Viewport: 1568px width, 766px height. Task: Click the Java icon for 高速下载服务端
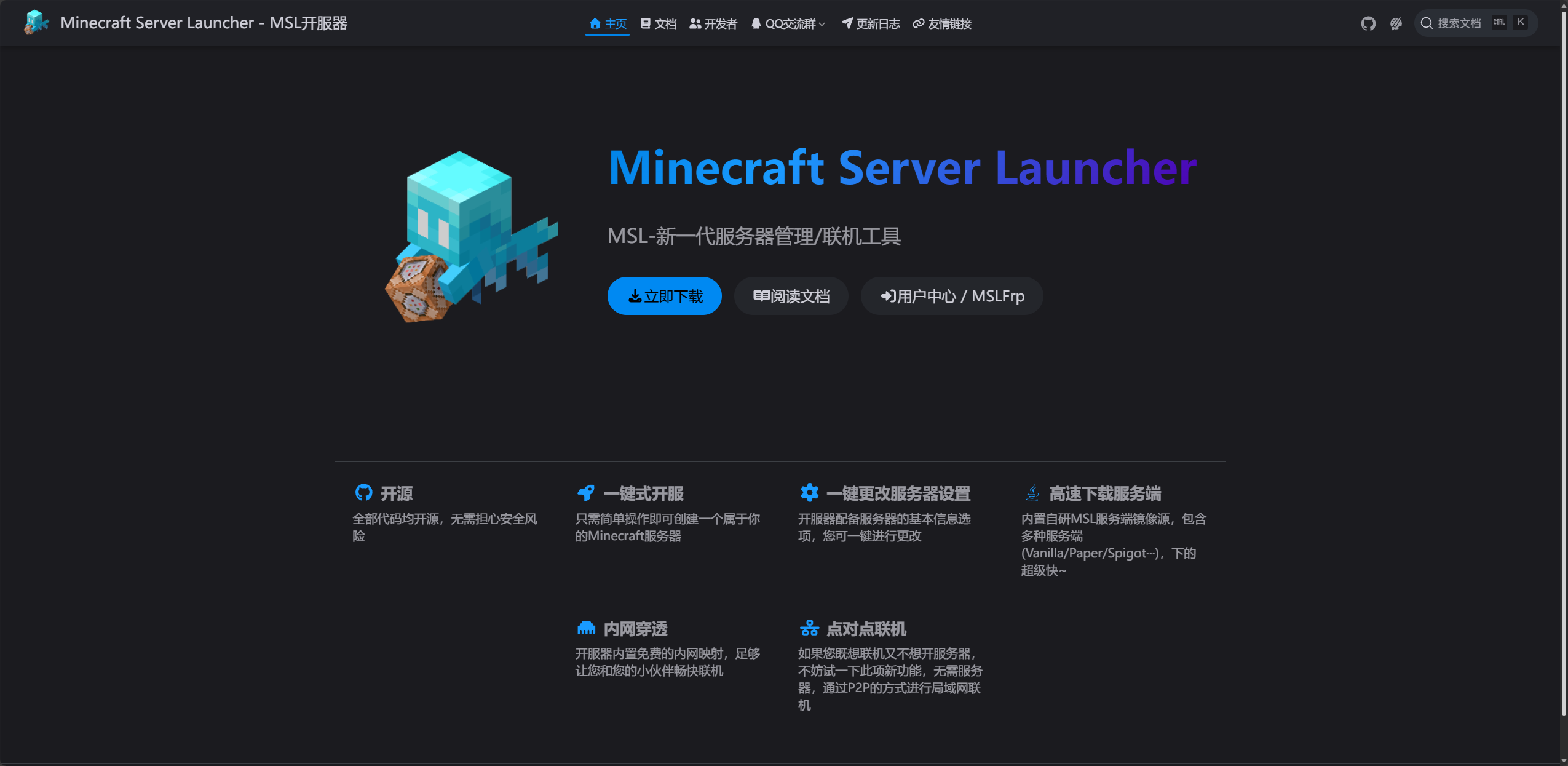[1032, 493]
